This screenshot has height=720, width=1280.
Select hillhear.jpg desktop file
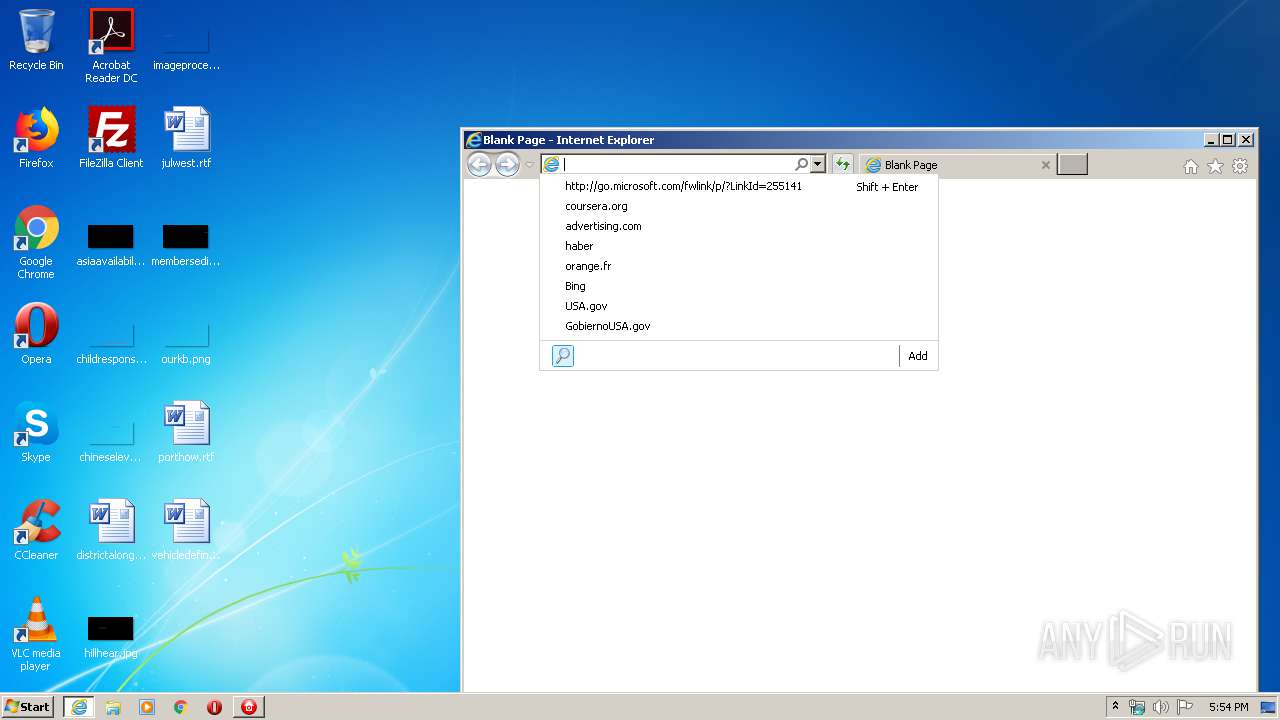click(111, 637)
